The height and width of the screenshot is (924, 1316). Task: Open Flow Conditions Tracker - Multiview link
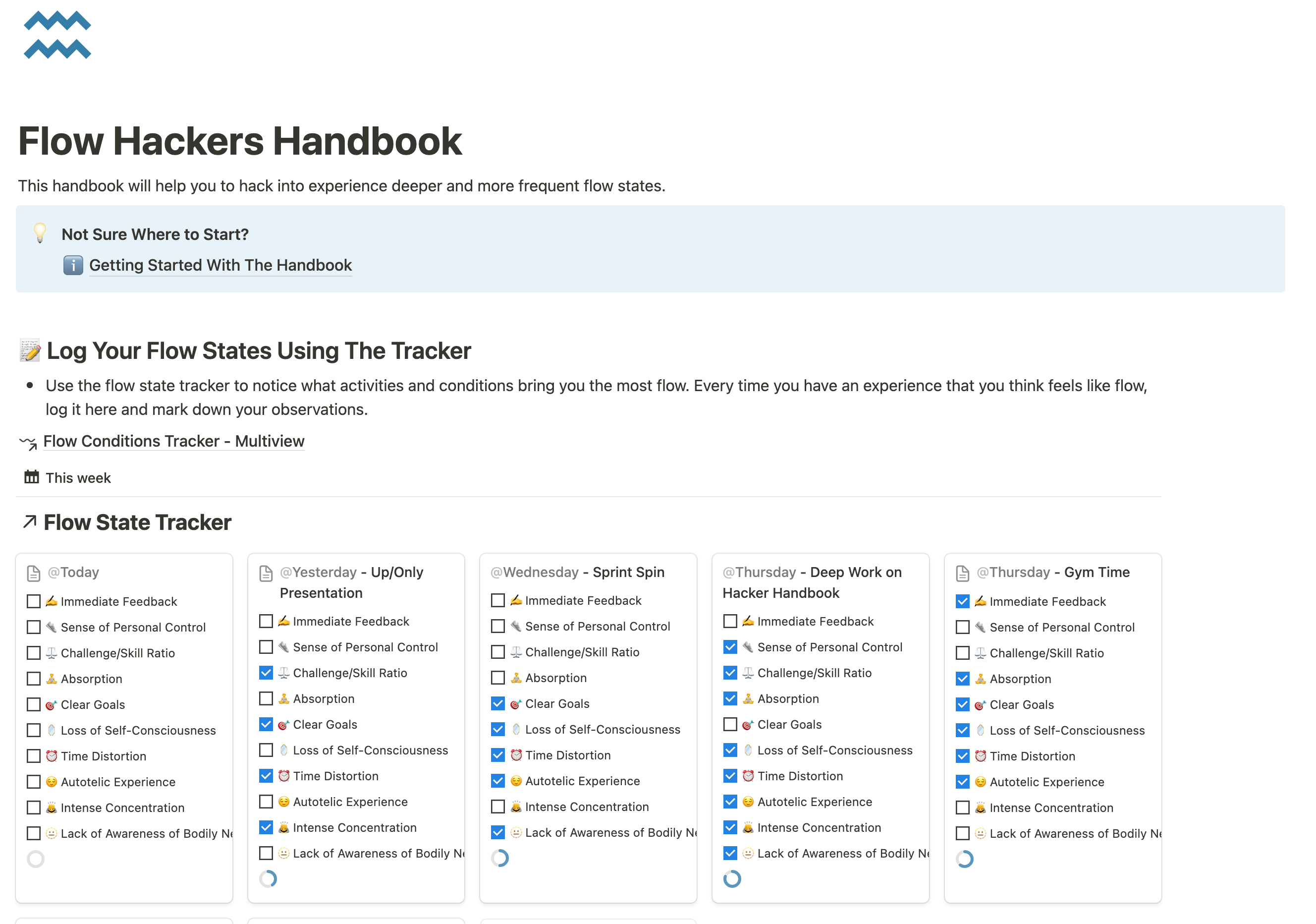point(174,441)
